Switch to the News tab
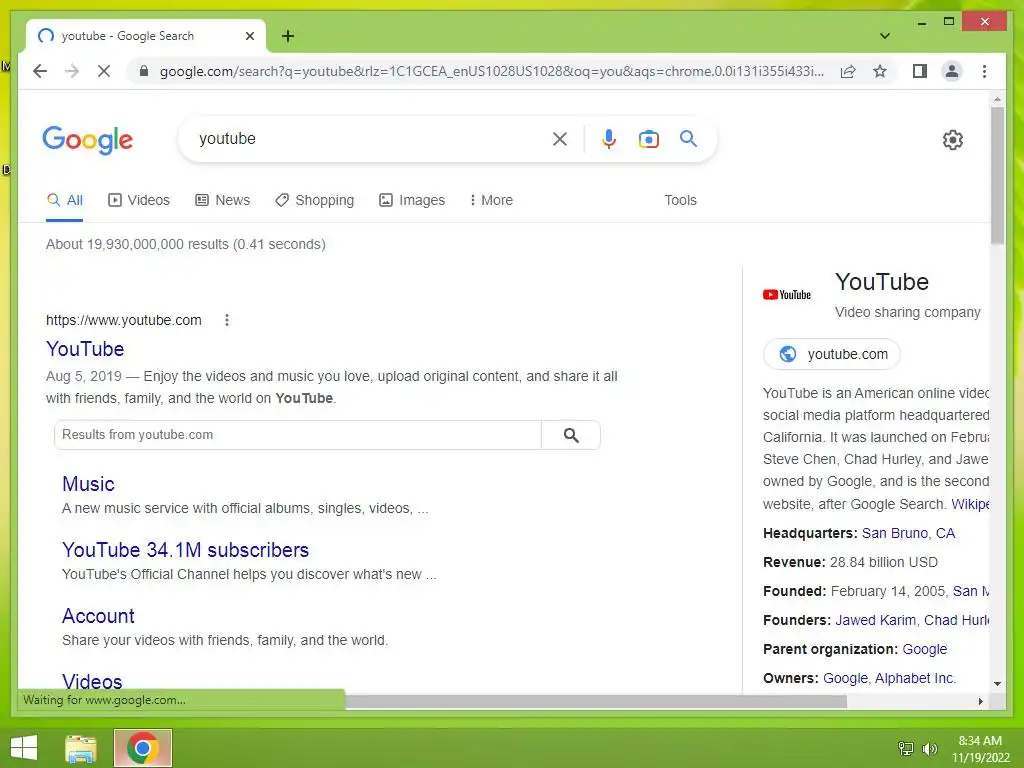Image resolution: width=1024 pixels, height=768 pixels. click(x=223, y=200)
